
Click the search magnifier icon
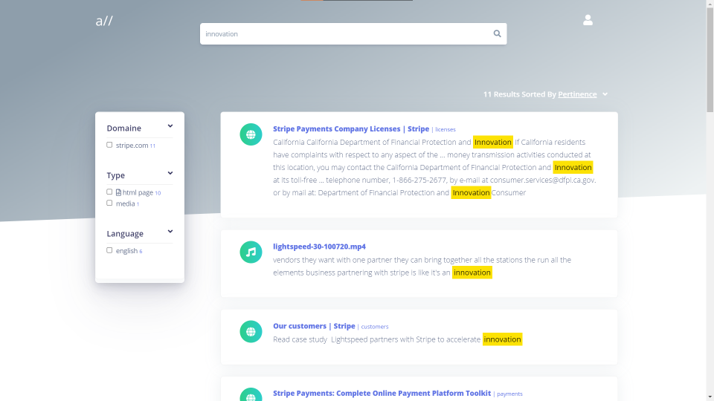pyautogui.click(x=497, y=34)
